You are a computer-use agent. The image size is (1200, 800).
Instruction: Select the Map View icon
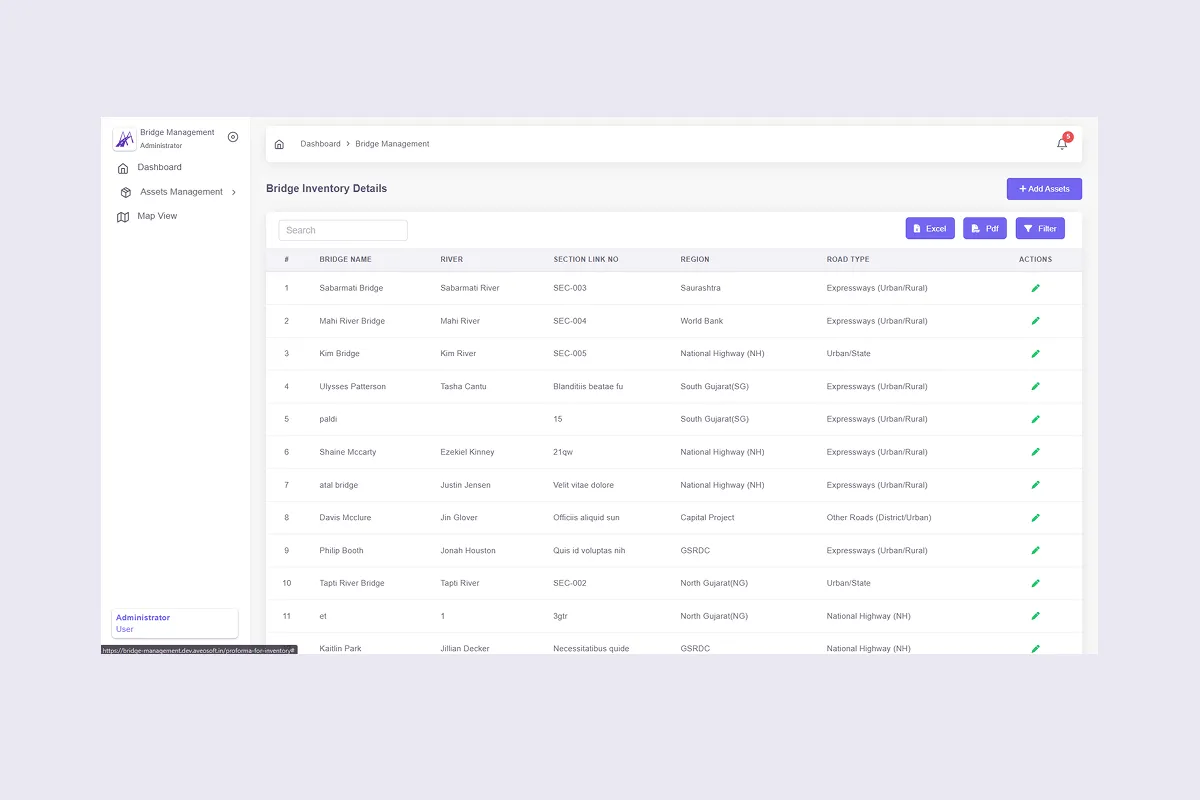(x=124, y=215)
